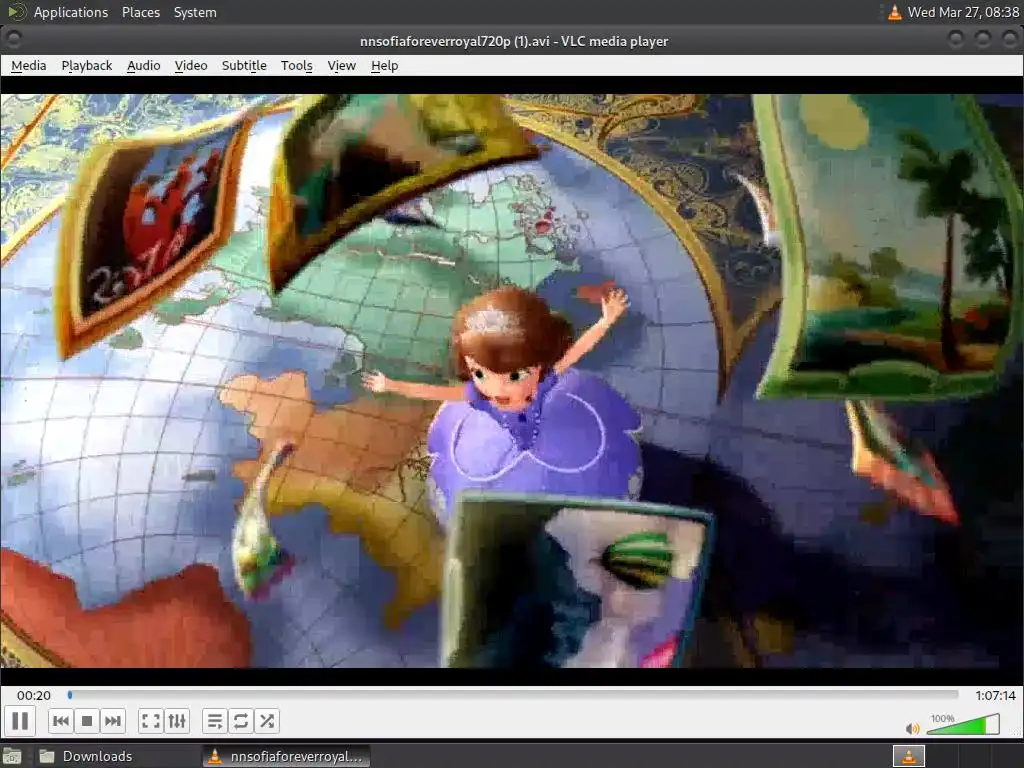
Task: Open the System panel menu
Action: pyautogui.click(x=195, y=12)
